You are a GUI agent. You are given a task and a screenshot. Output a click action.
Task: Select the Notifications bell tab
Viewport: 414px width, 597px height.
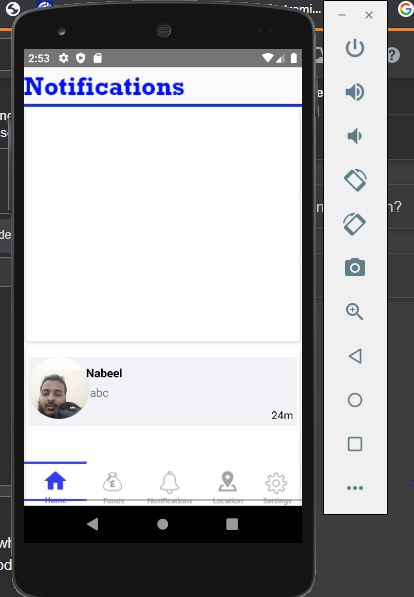169,482
